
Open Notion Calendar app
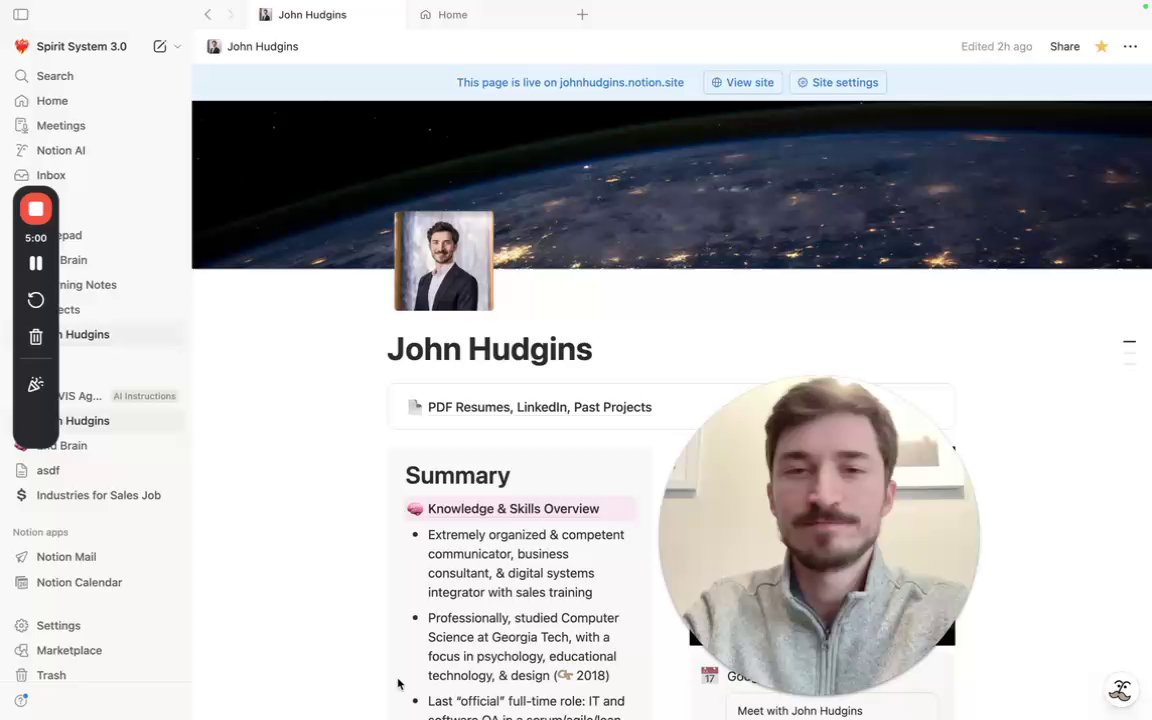[96, 582]
